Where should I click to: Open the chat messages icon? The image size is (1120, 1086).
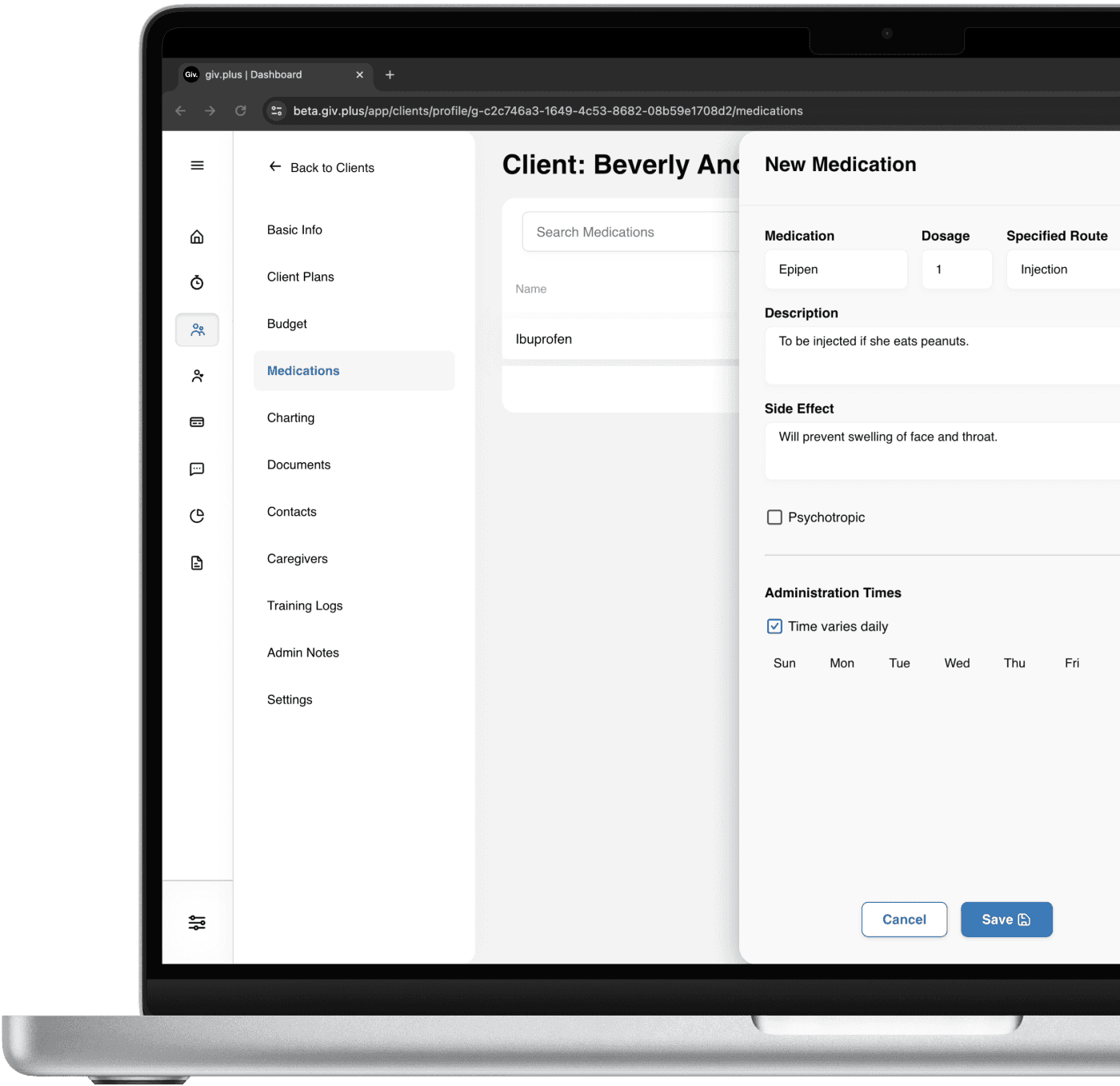(197, 469)
